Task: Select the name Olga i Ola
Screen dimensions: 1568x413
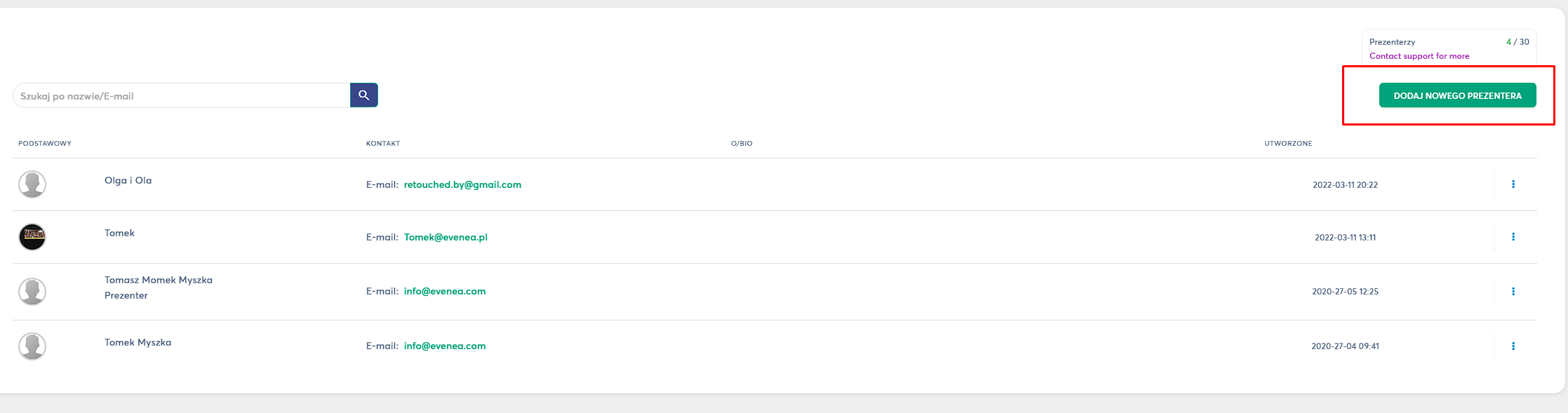Action: coord(128,181)
